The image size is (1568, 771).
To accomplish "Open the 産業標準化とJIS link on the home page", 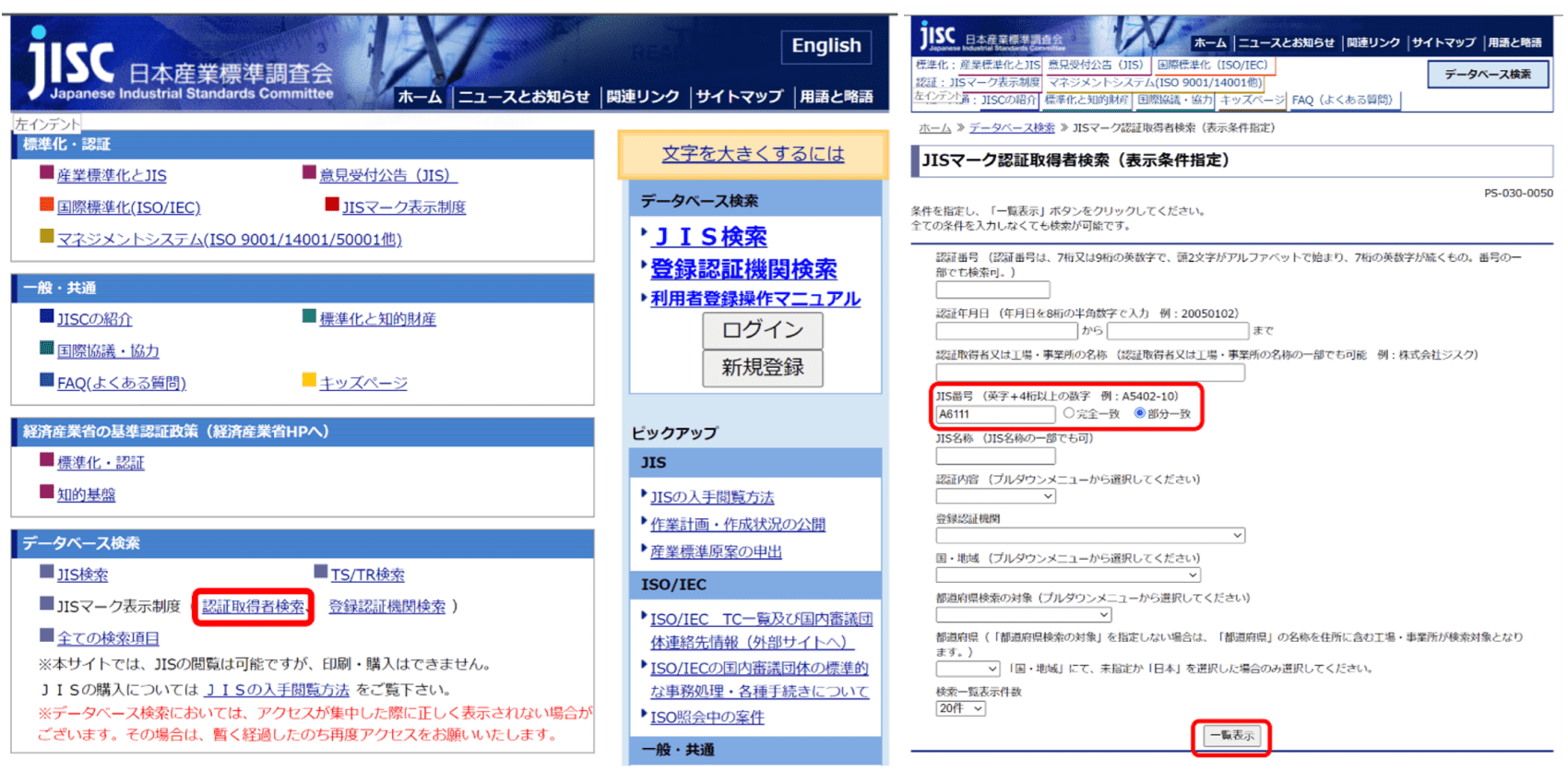I will coord(112,175).
